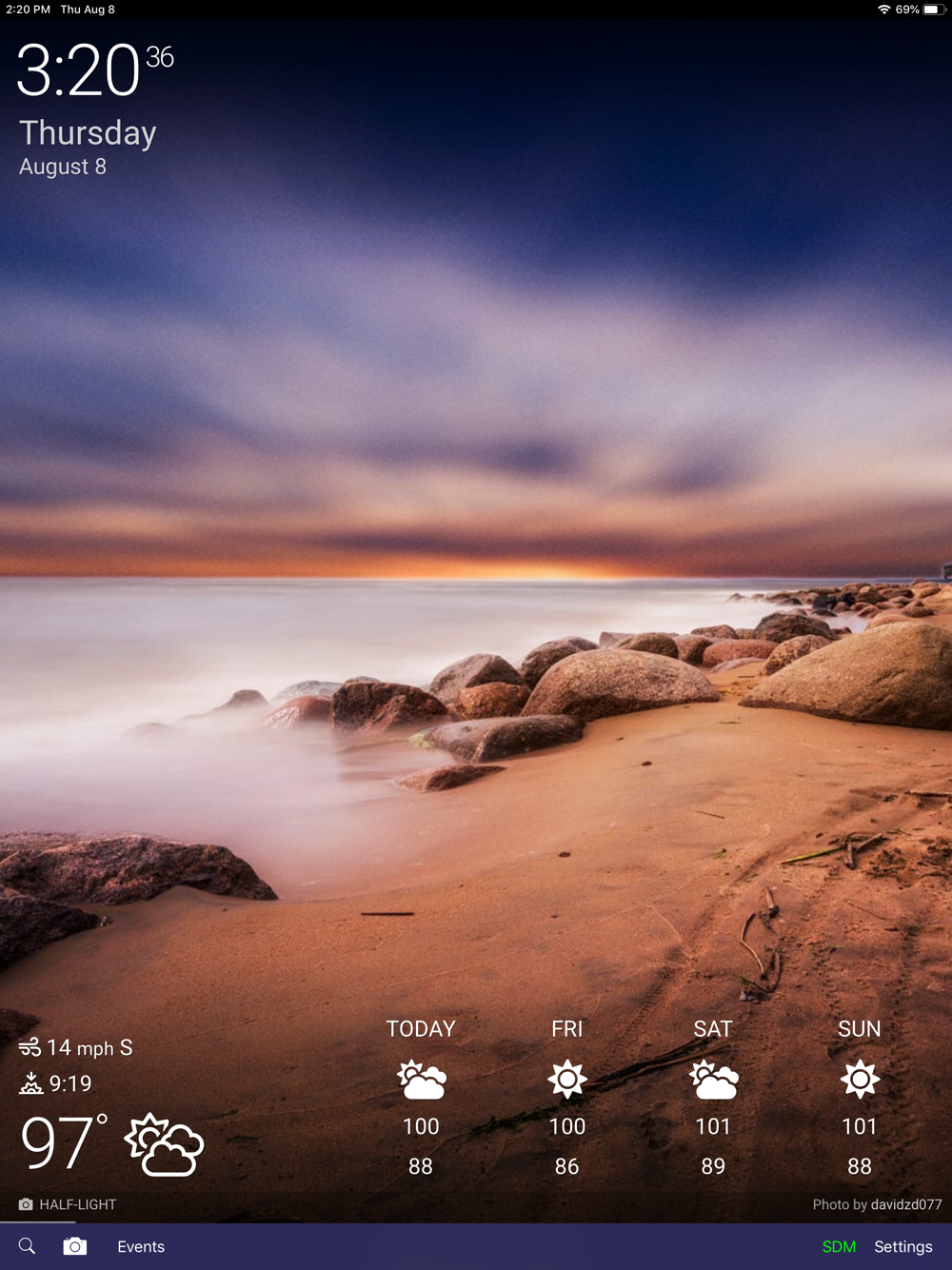This screenshot has width=952, height=1270.
Task: Tap the 97° current temperature
Action: (64, 1142)
